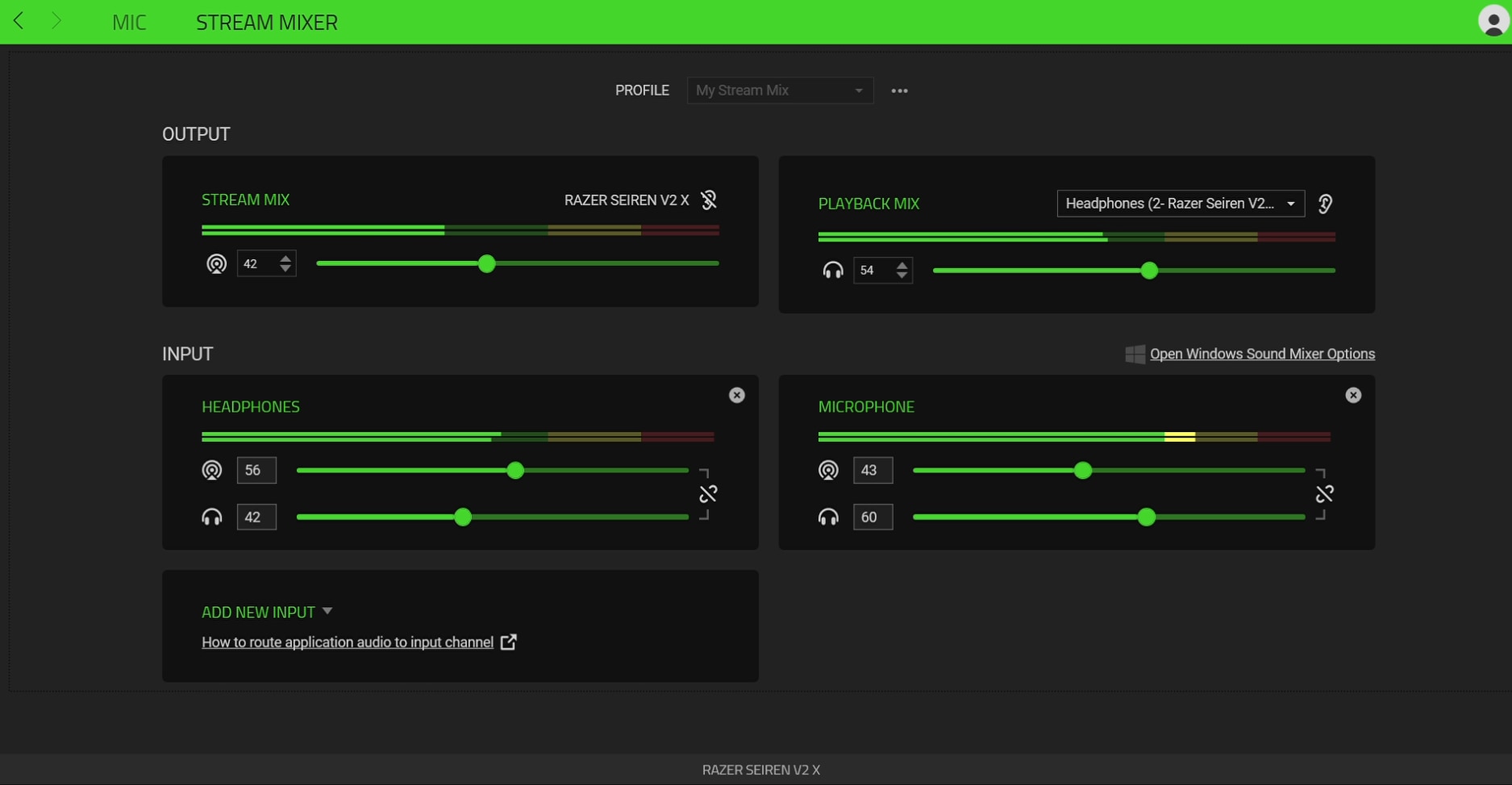This screenshot has width=1512, height=785.
Task: Go back using the left arrow
Action: click(x=19, y=21)
